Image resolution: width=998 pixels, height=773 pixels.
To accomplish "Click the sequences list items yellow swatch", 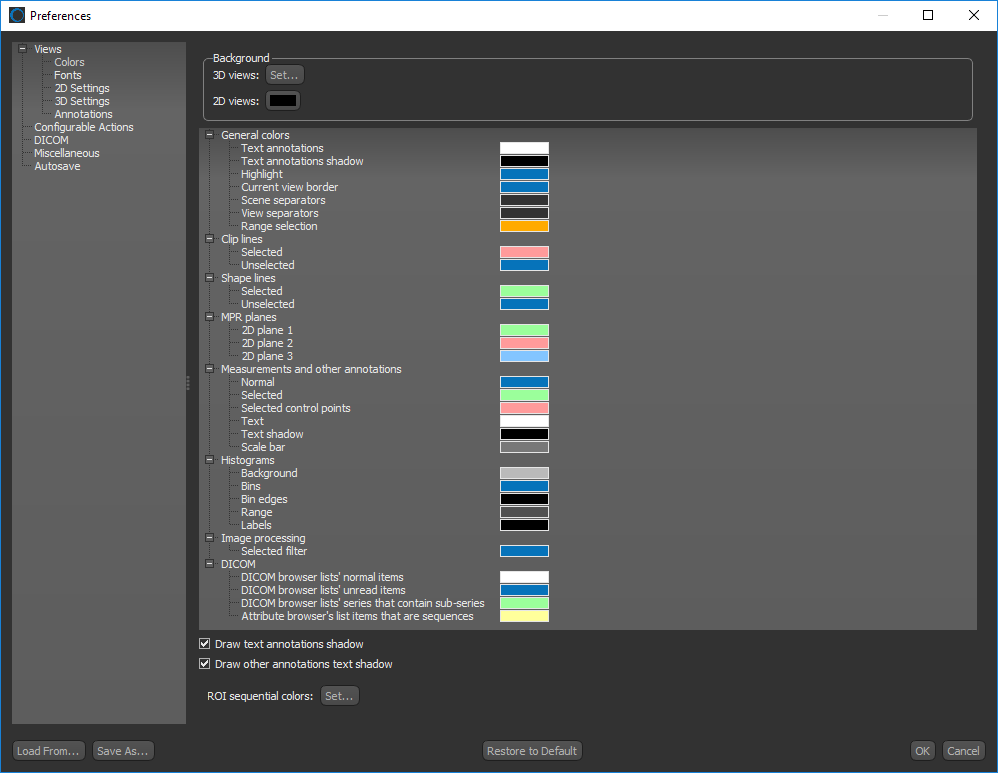I will 524,616.
